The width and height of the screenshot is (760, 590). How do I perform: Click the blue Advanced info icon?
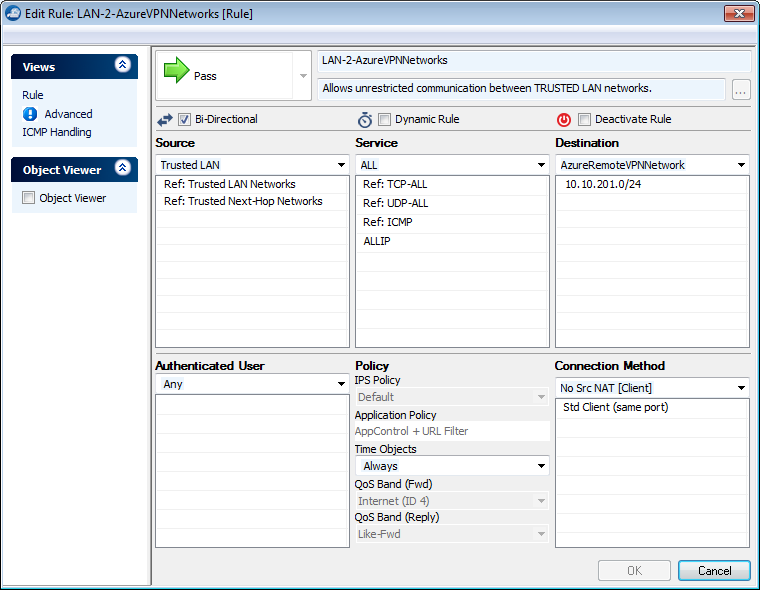pos(30,114)
